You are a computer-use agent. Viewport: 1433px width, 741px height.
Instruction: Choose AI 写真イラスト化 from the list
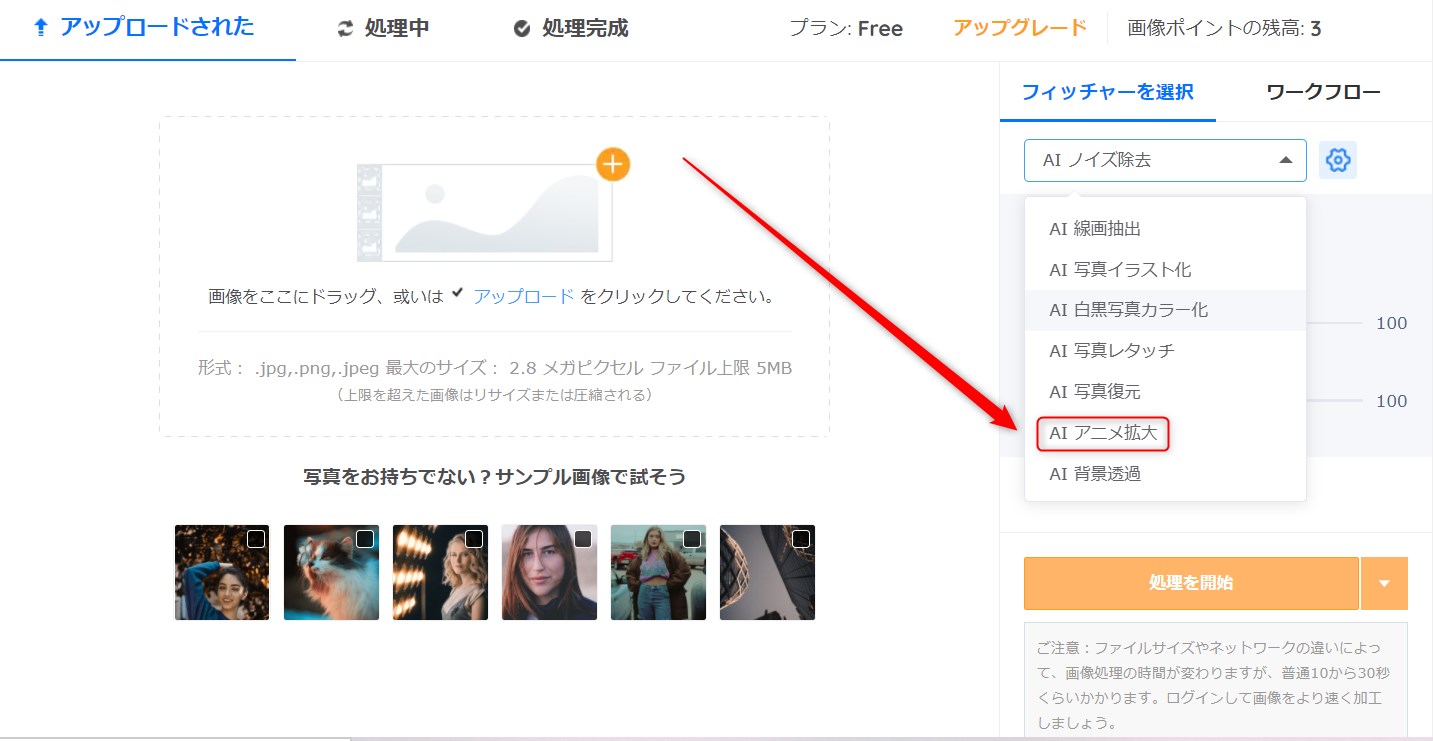click(1165, 270)
